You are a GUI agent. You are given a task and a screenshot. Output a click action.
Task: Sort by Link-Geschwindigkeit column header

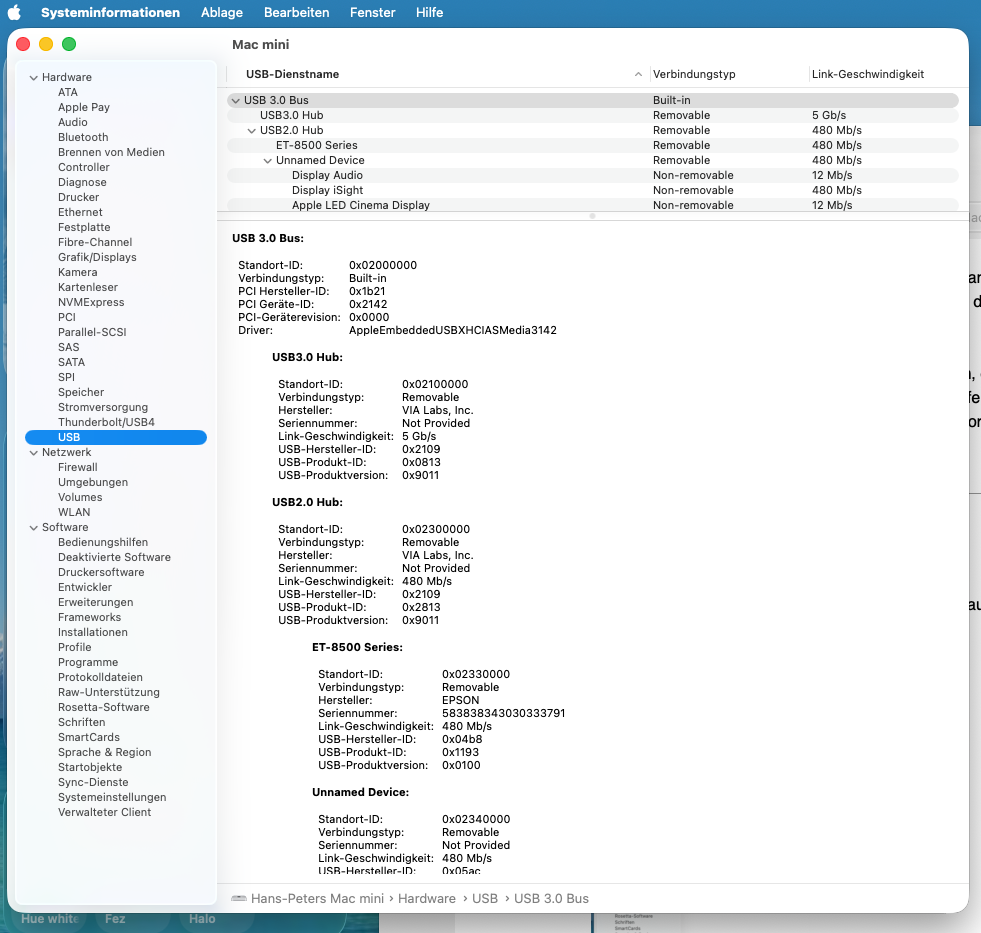(867, 74)
